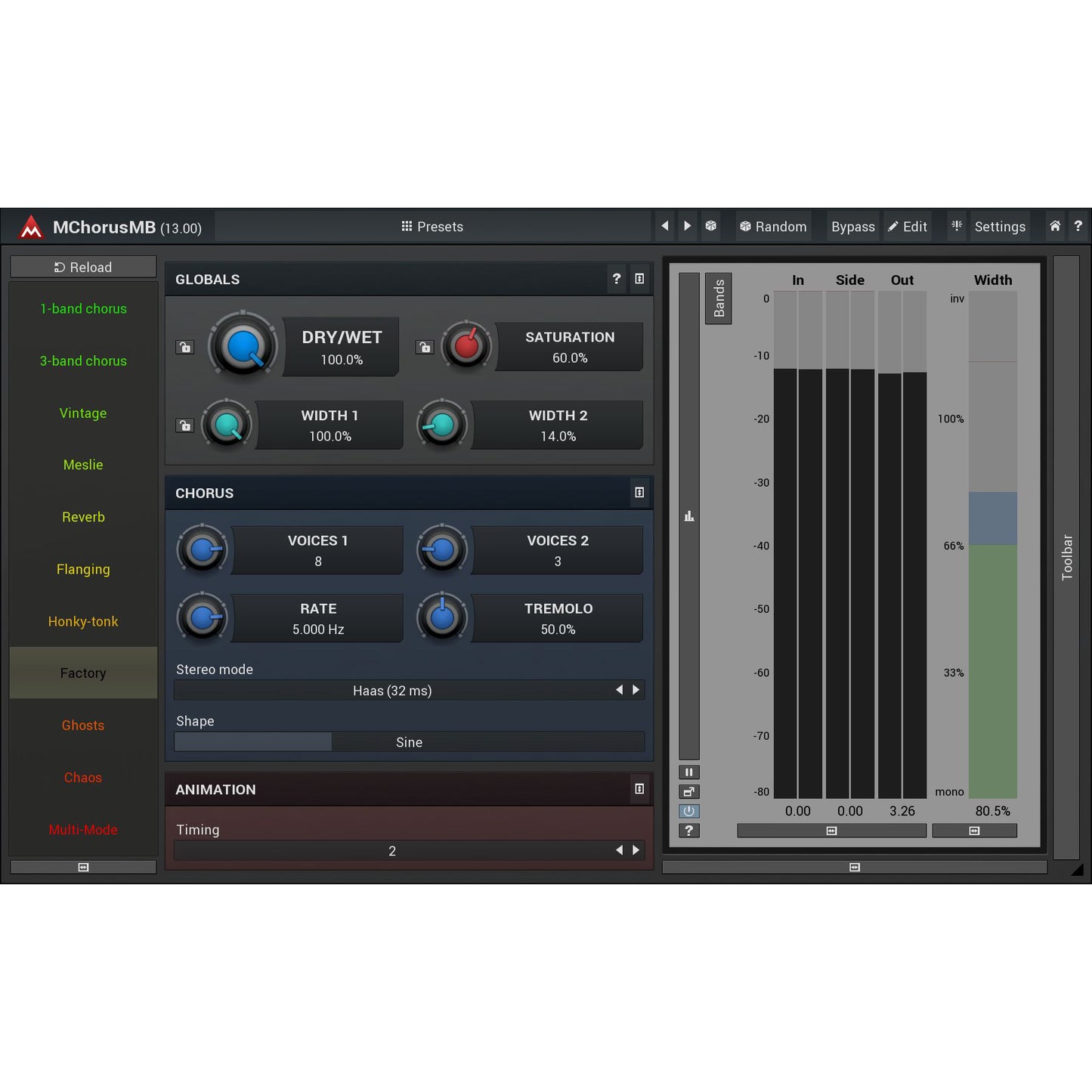Open the Chorus section preset icon
The image size is (1092, 1092).
[639, 493]
